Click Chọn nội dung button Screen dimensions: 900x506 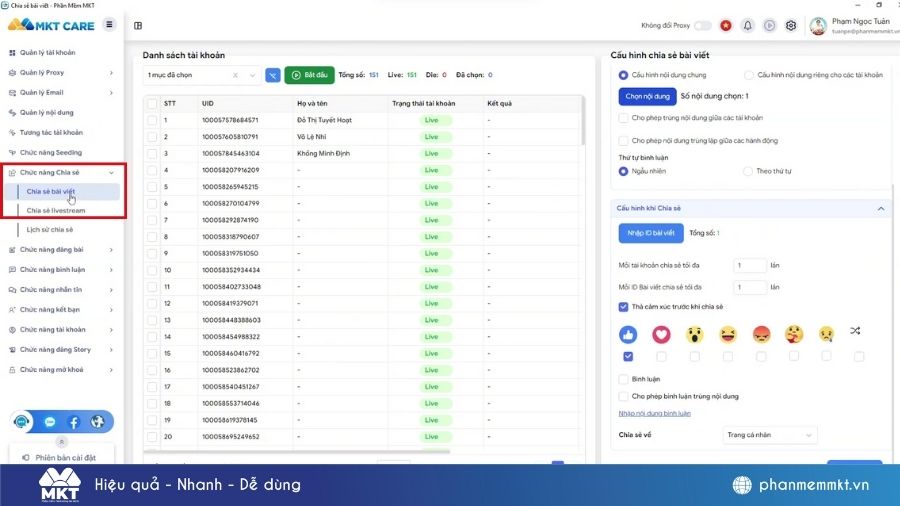click(647, 96)
